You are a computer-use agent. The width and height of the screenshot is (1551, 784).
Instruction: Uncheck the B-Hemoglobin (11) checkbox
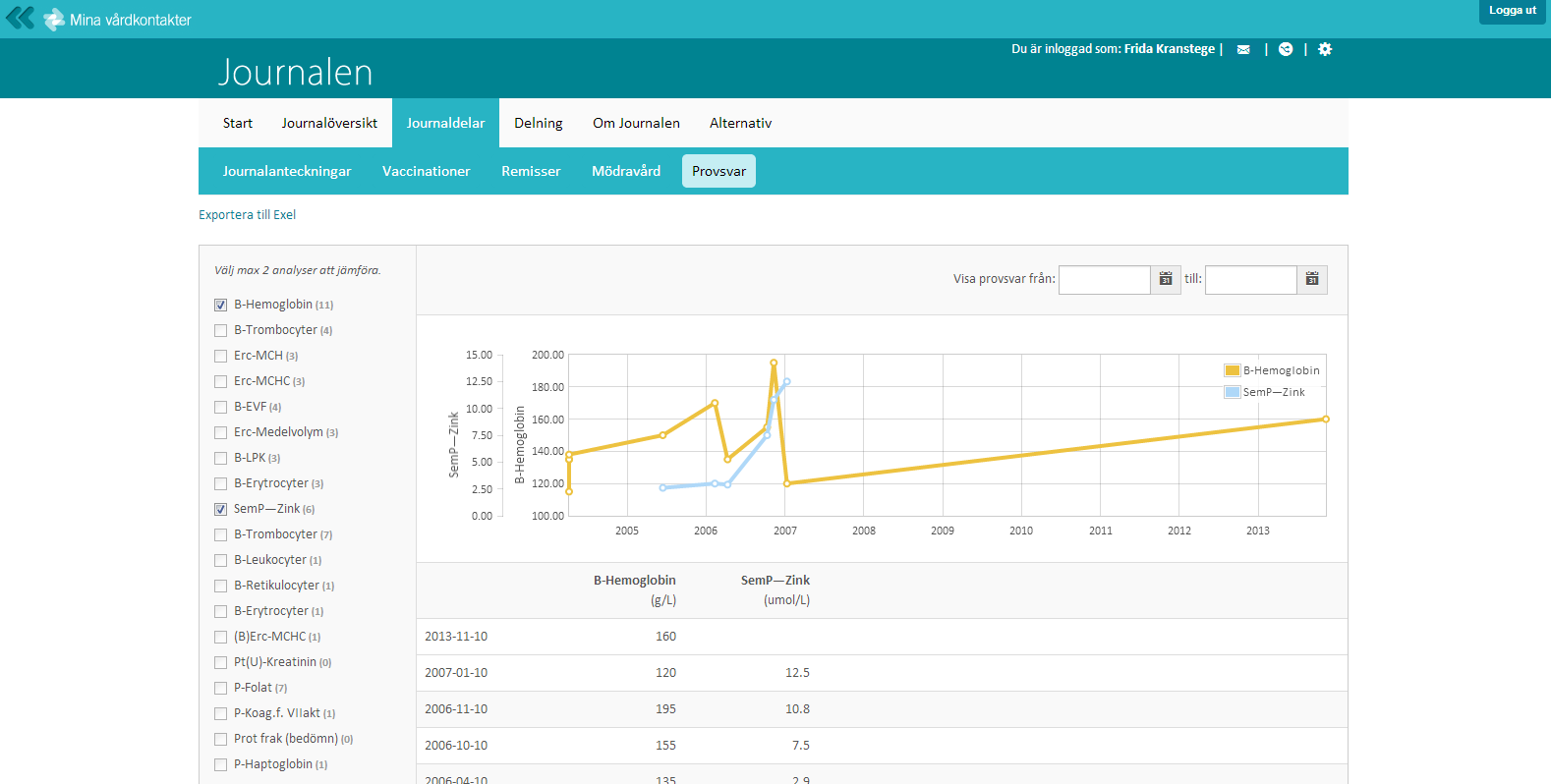(x=220, y=305)
